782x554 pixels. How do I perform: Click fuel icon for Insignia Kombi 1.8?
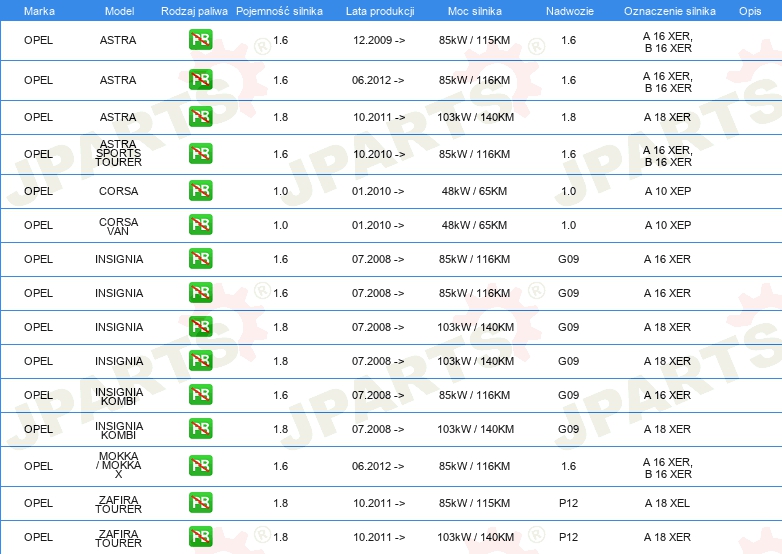click(200, 429)
